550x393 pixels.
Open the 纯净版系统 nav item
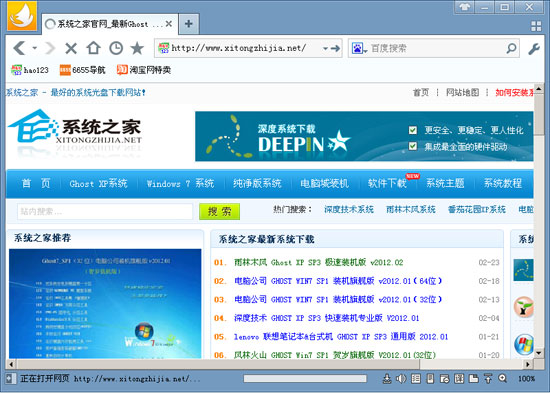(x=257, y=183)
